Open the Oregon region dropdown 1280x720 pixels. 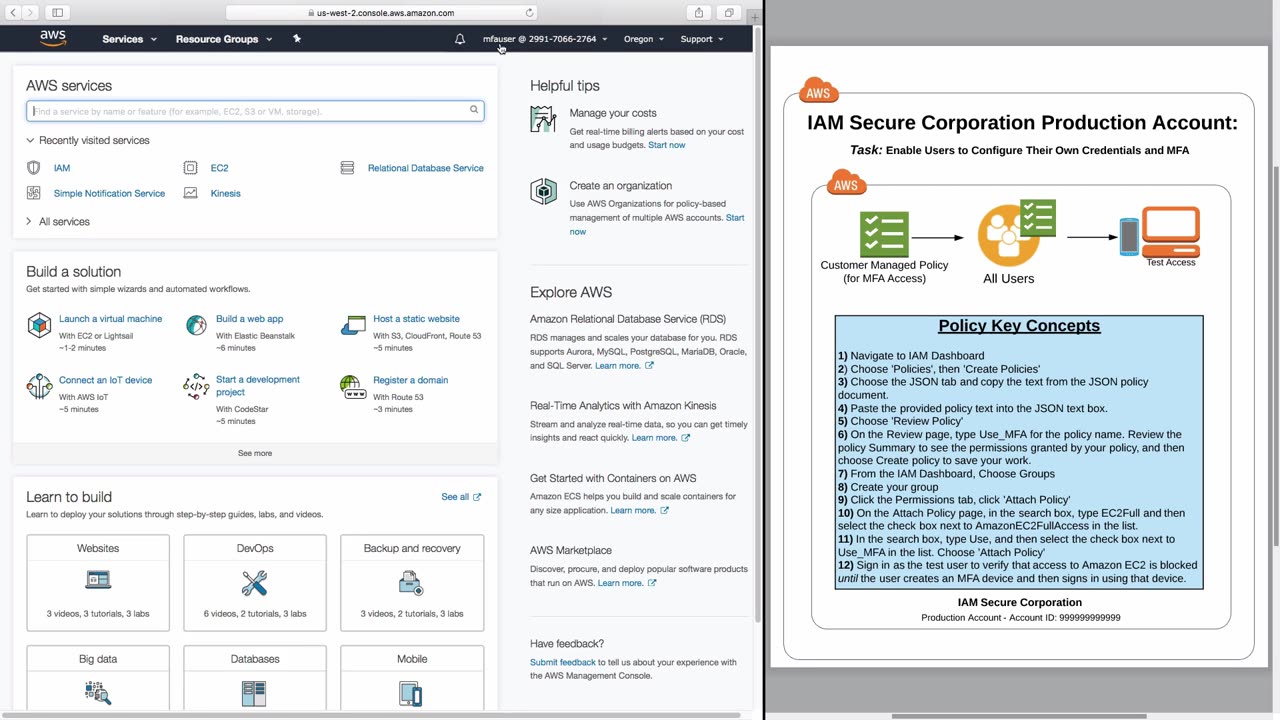[x=644, y=39]
